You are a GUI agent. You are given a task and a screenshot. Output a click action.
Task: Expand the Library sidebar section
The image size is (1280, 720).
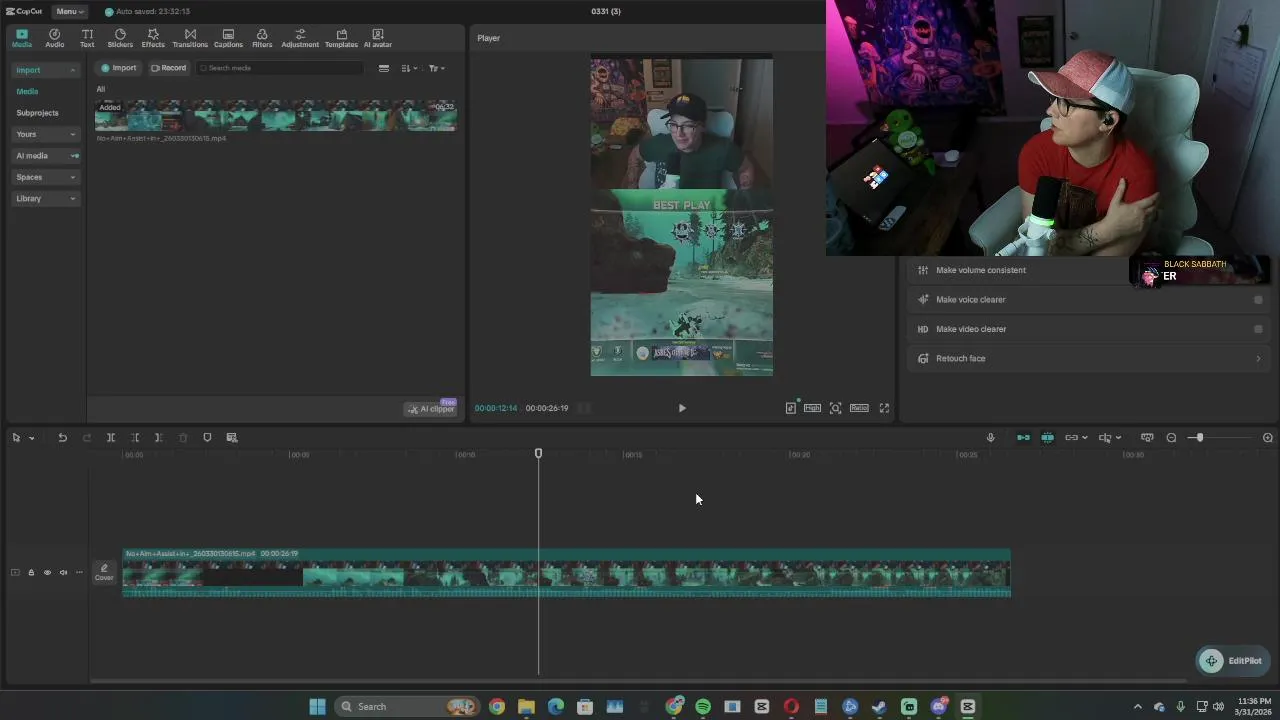(x=45, y=199)
